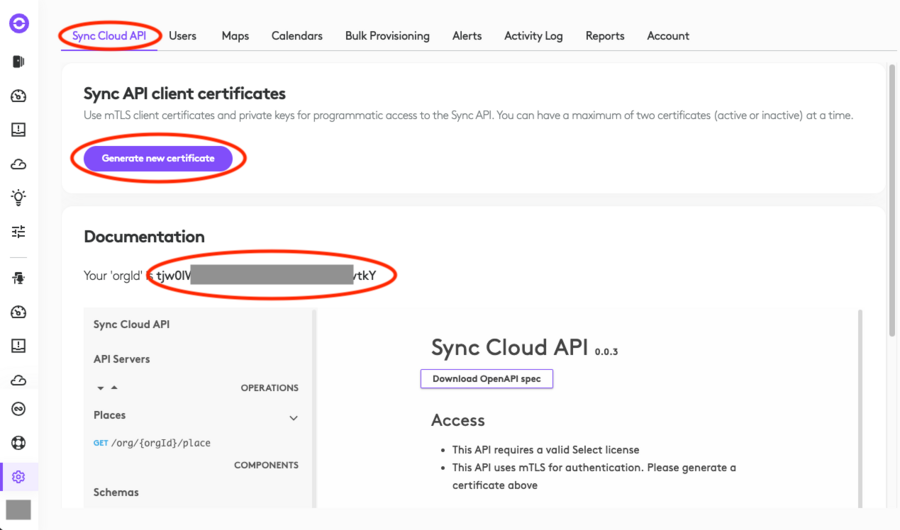The height and width of the screenshot is (530, 900).
Task: Open the cloud icon directly above the lightbulb icon
Action: (18, 164)
